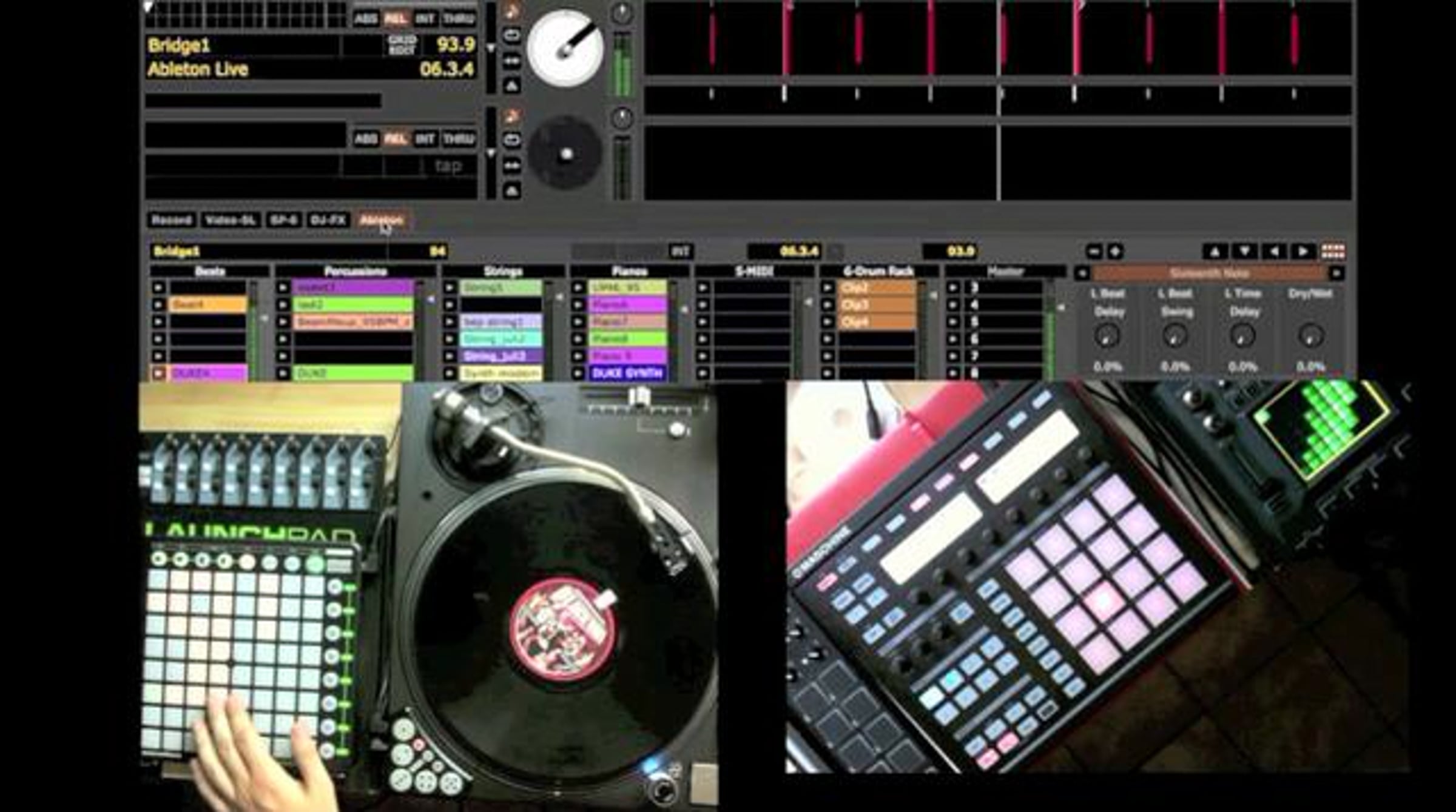1456x812 pixels.
Task: Click the orange note icon on the Ableton Live deck
Action: pos(512,10)
